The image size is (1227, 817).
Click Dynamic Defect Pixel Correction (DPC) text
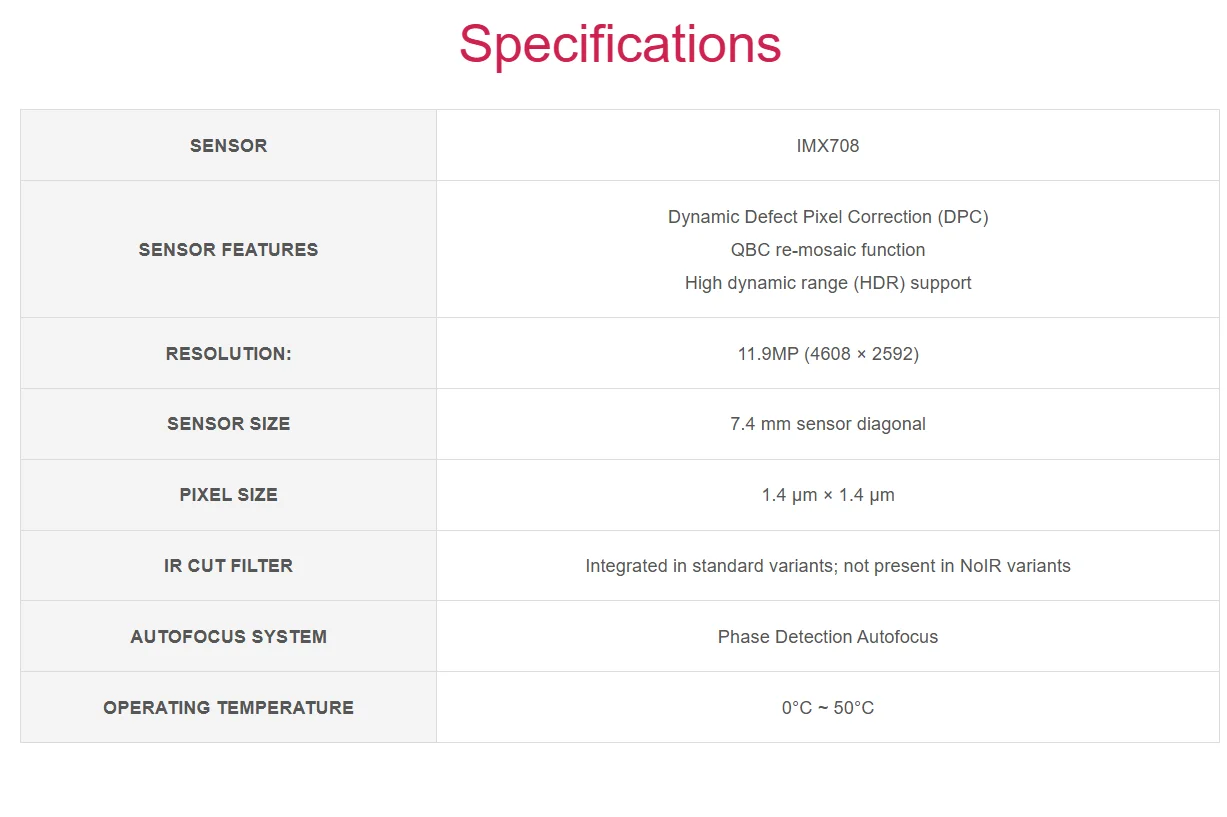coord(828,217)
